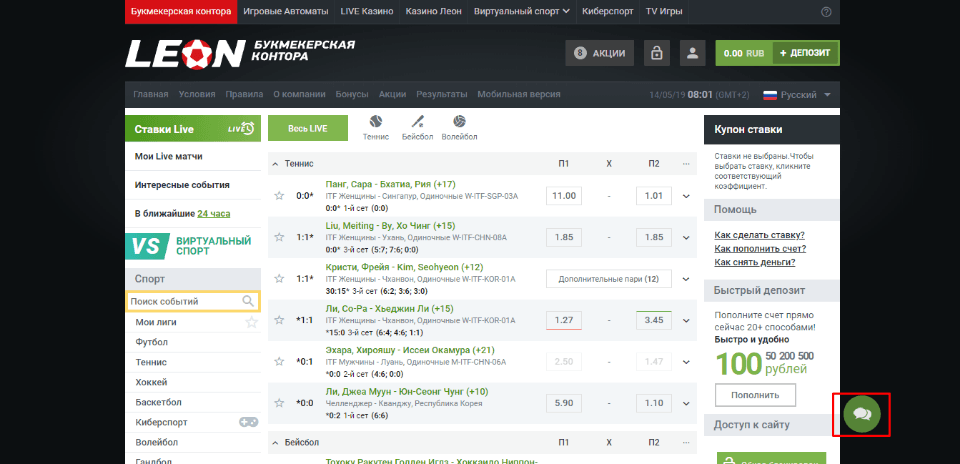Open the Результаты menu item
The image size is (960, 464).
pos(441,95)
